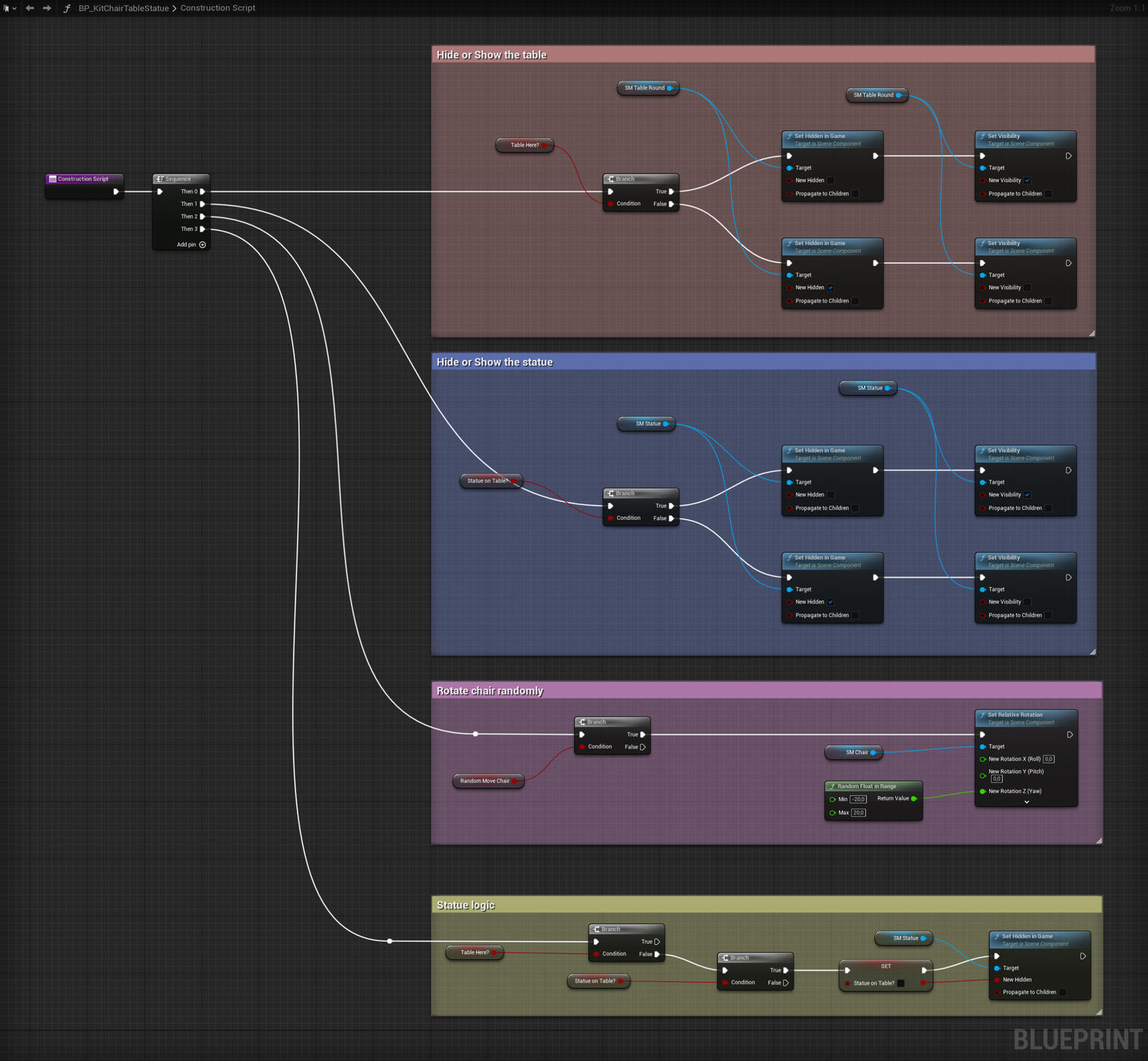Image resolution: width=1148 pixels, height=1061 pixels.
Task: Click the back navigation arrow
Action: click(30, 8)
